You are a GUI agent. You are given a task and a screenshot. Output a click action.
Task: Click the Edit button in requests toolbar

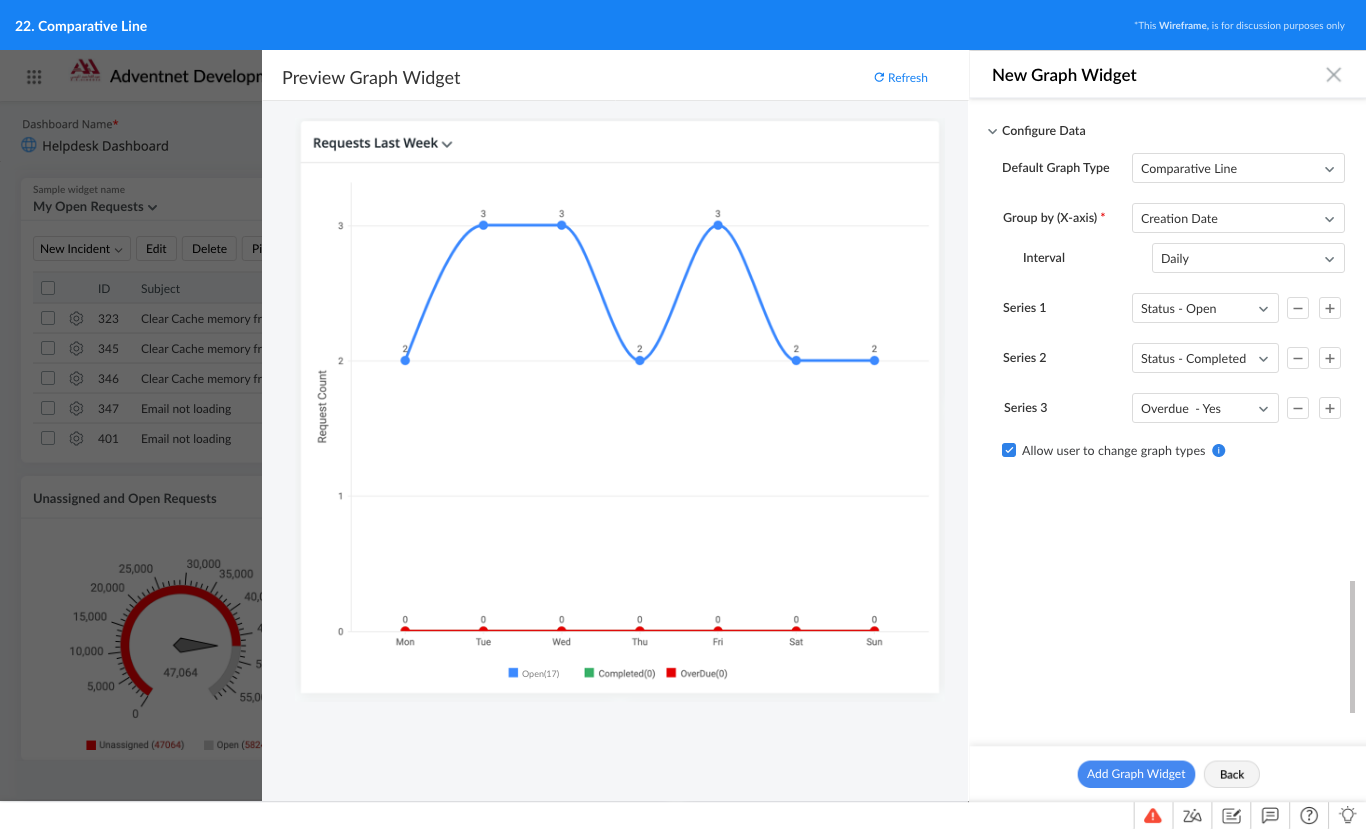[x=156, y=249]
